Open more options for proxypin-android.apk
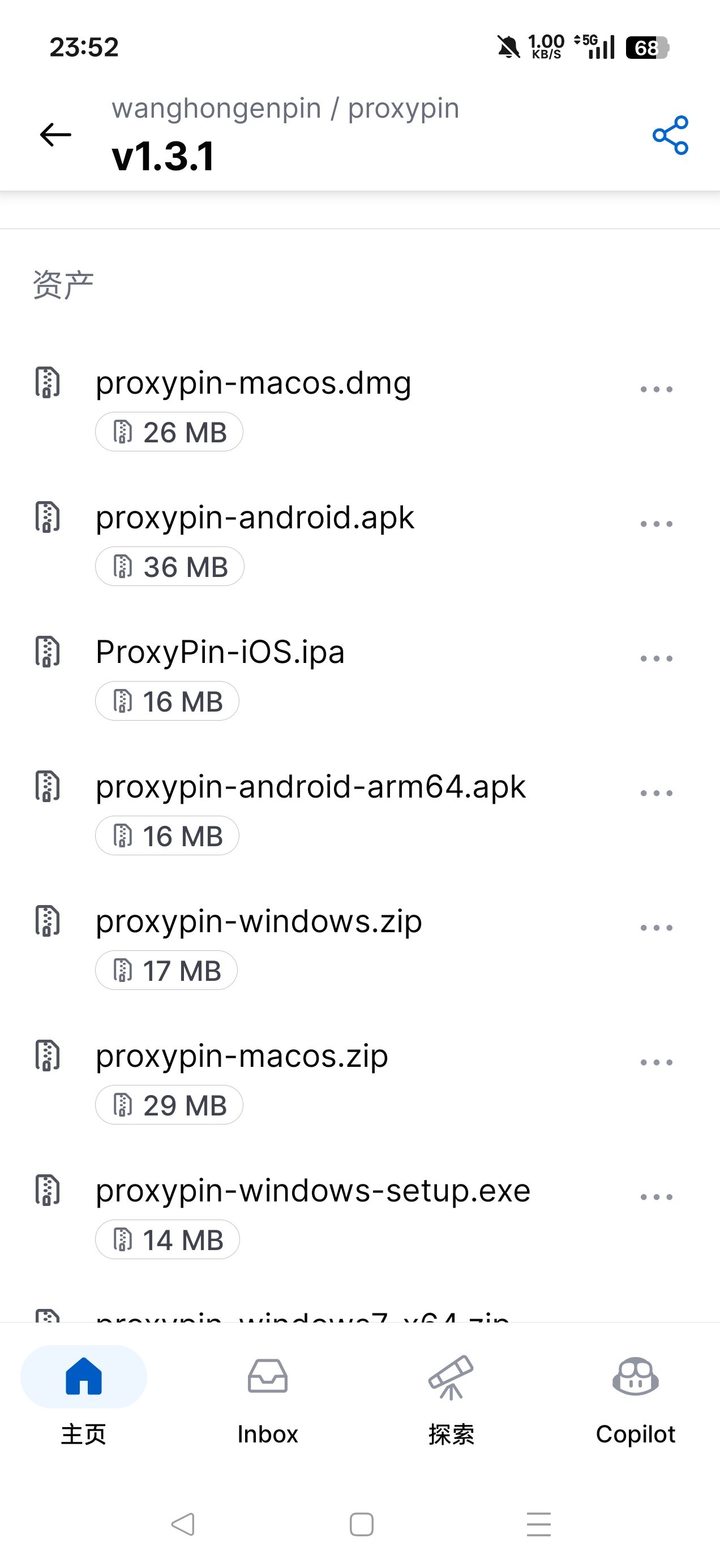Image resolution: width=720 pixels, height=1568 pixels. click(657, 523)
